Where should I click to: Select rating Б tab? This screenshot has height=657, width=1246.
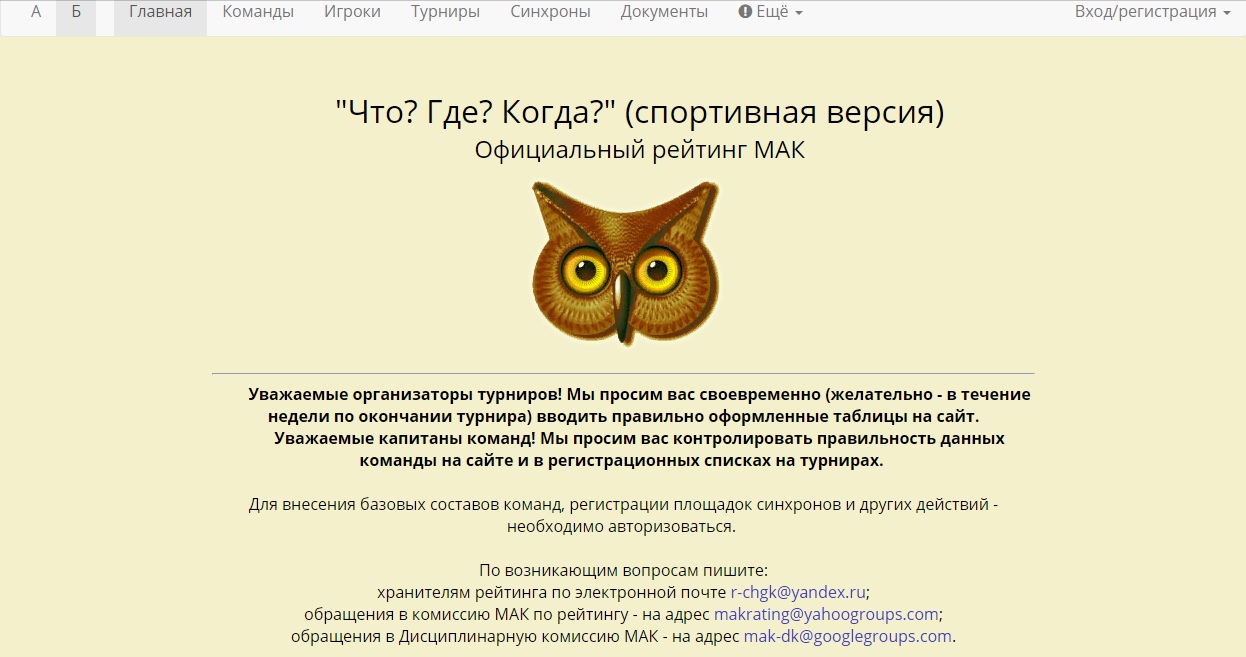pos(76,13)
